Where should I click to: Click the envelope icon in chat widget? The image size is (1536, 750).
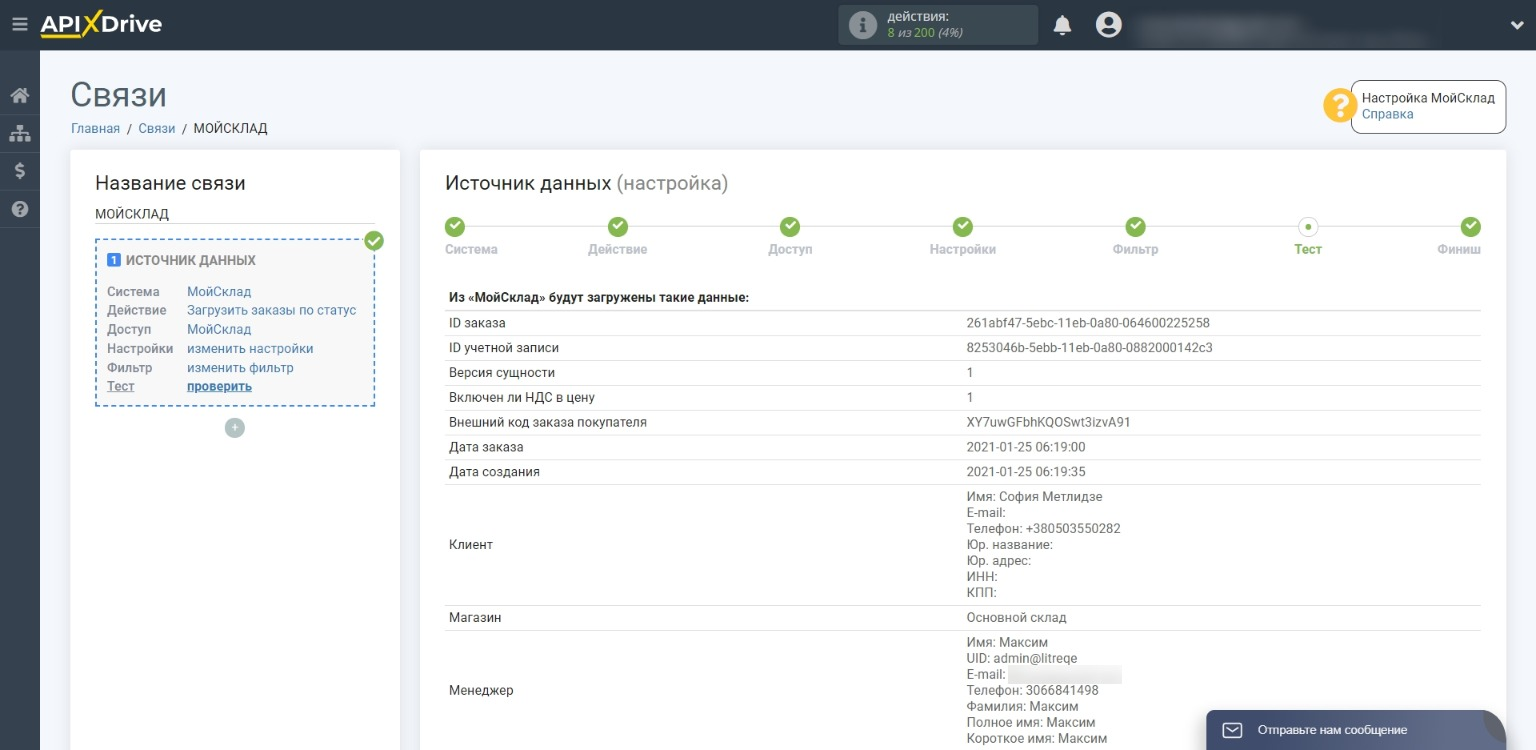(1233, 730)
